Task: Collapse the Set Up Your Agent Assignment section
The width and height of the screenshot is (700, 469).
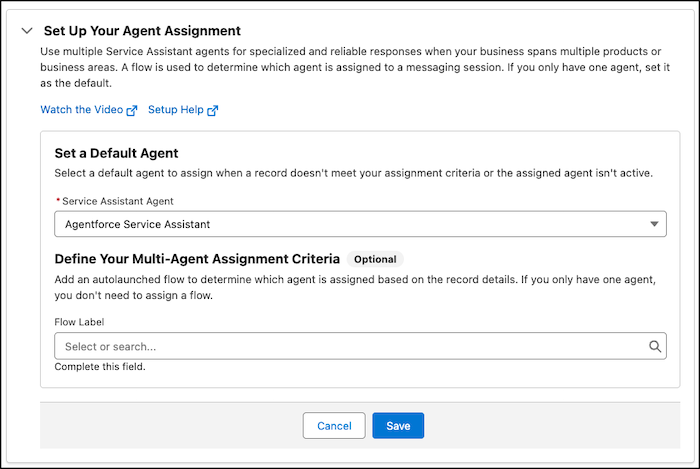Action: pos(27,31)
